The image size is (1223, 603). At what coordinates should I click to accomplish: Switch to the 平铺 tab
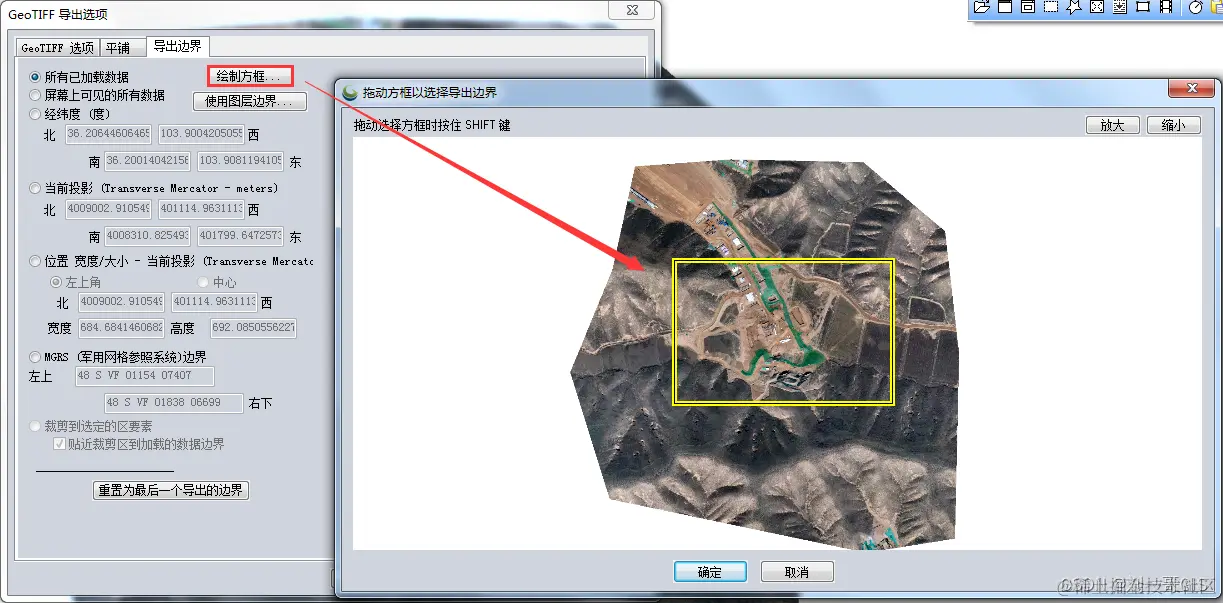pyautogui.click(x=118, y=47)
